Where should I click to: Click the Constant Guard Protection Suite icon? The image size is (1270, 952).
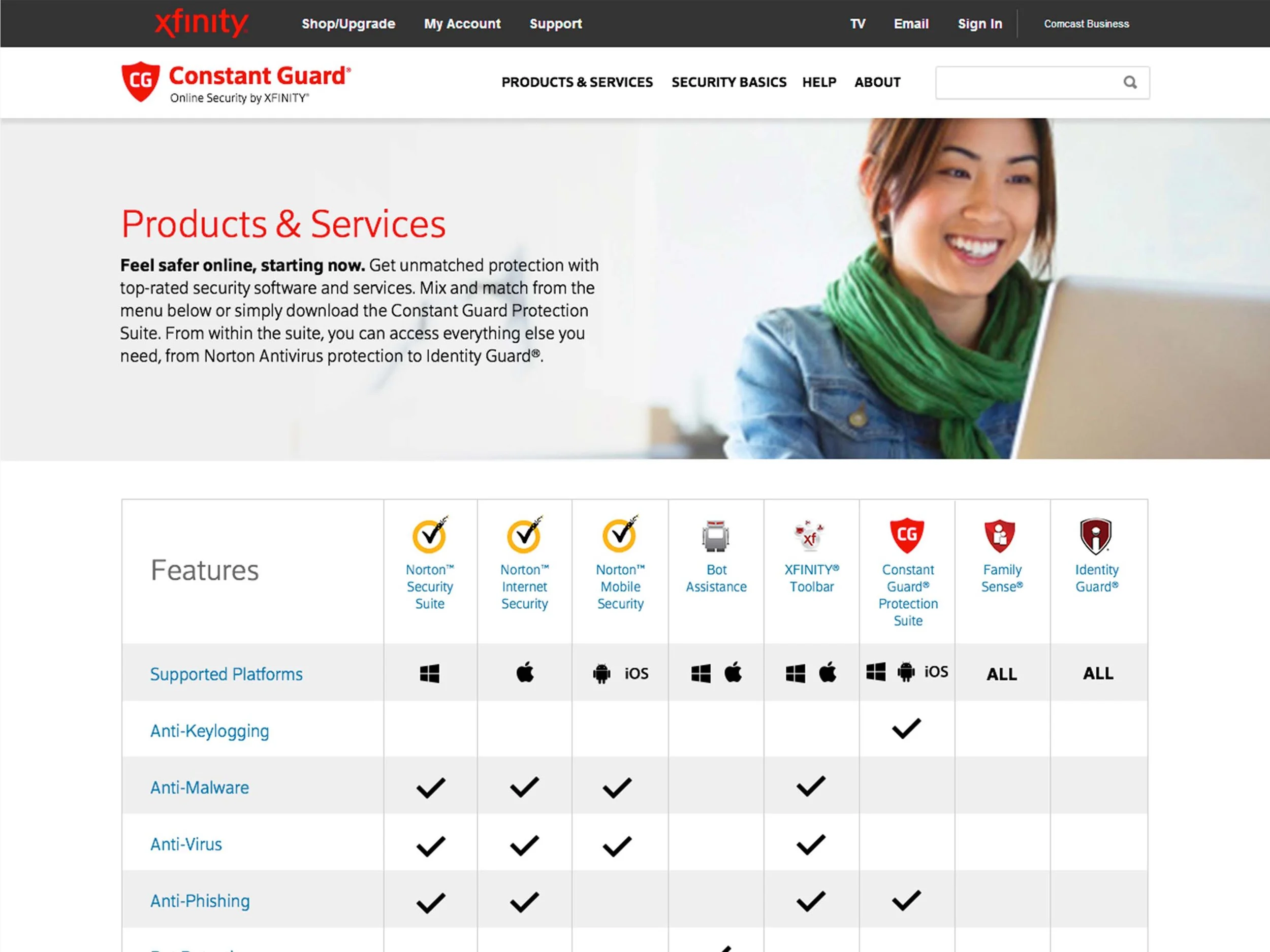coord(907,536)
